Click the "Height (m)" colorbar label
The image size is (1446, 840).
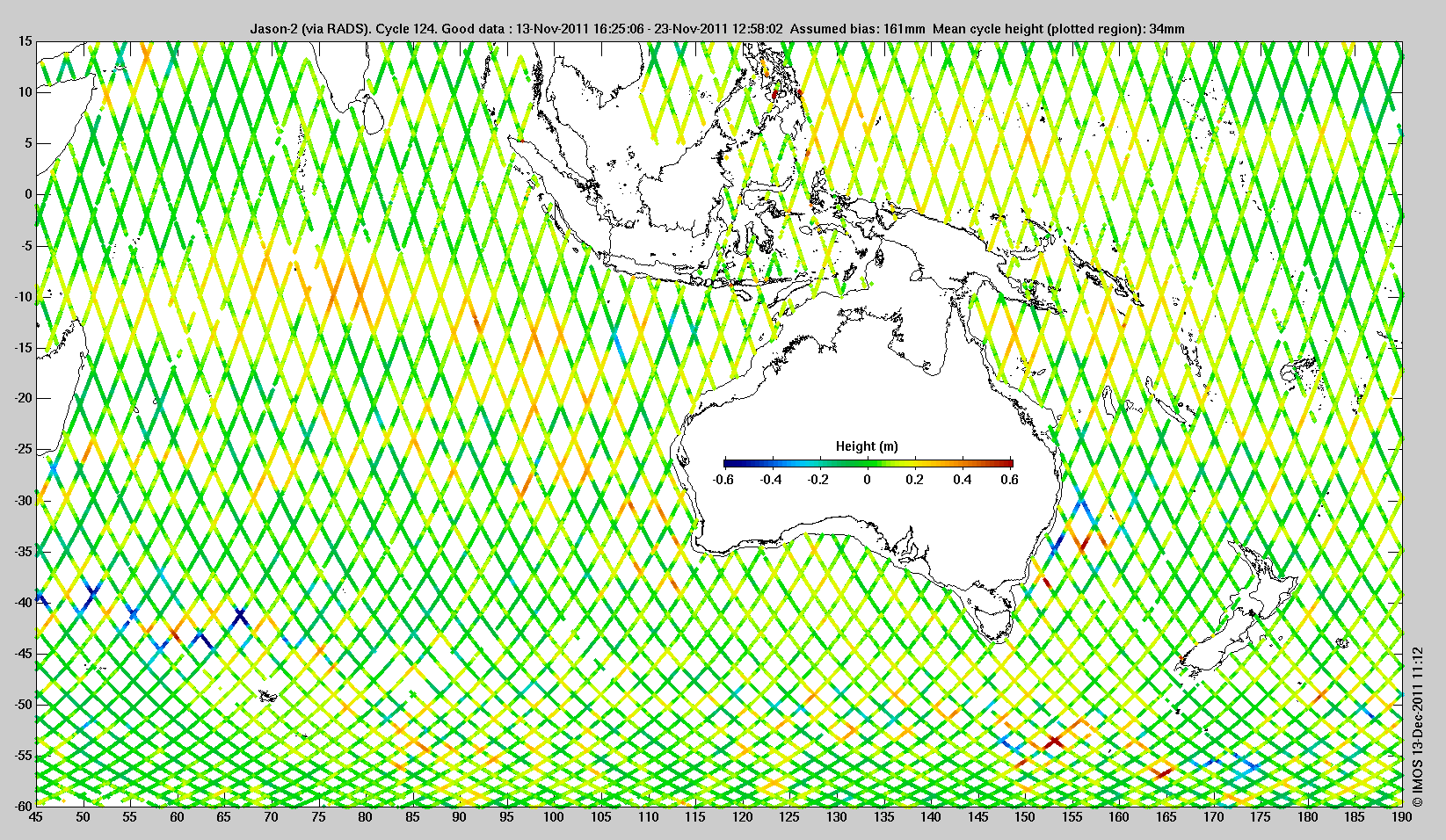coord(867,446)
